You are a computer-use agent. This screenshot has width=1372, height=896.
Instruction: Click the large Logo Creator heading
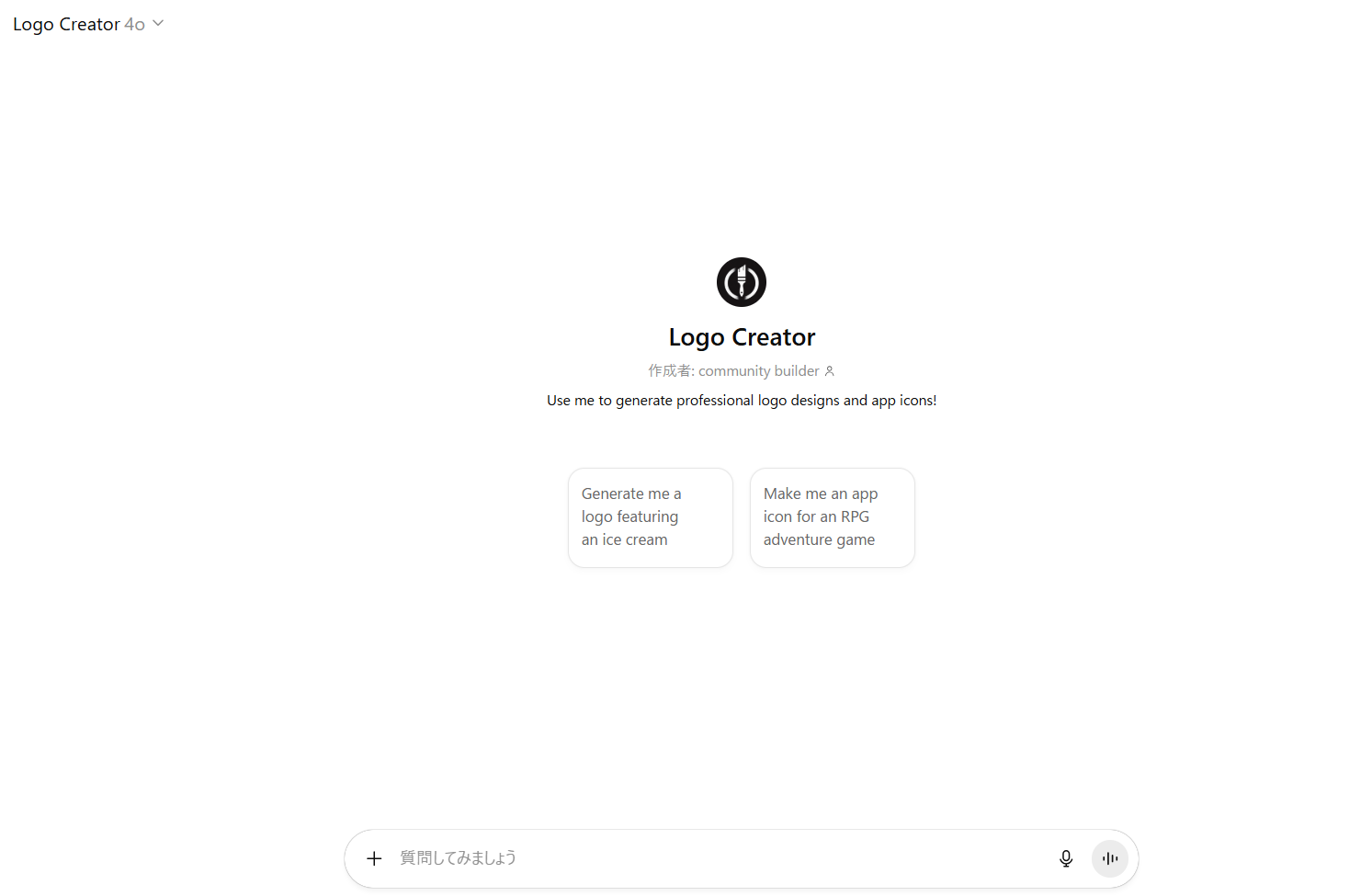pyautogui.click(x=742, y=337)
